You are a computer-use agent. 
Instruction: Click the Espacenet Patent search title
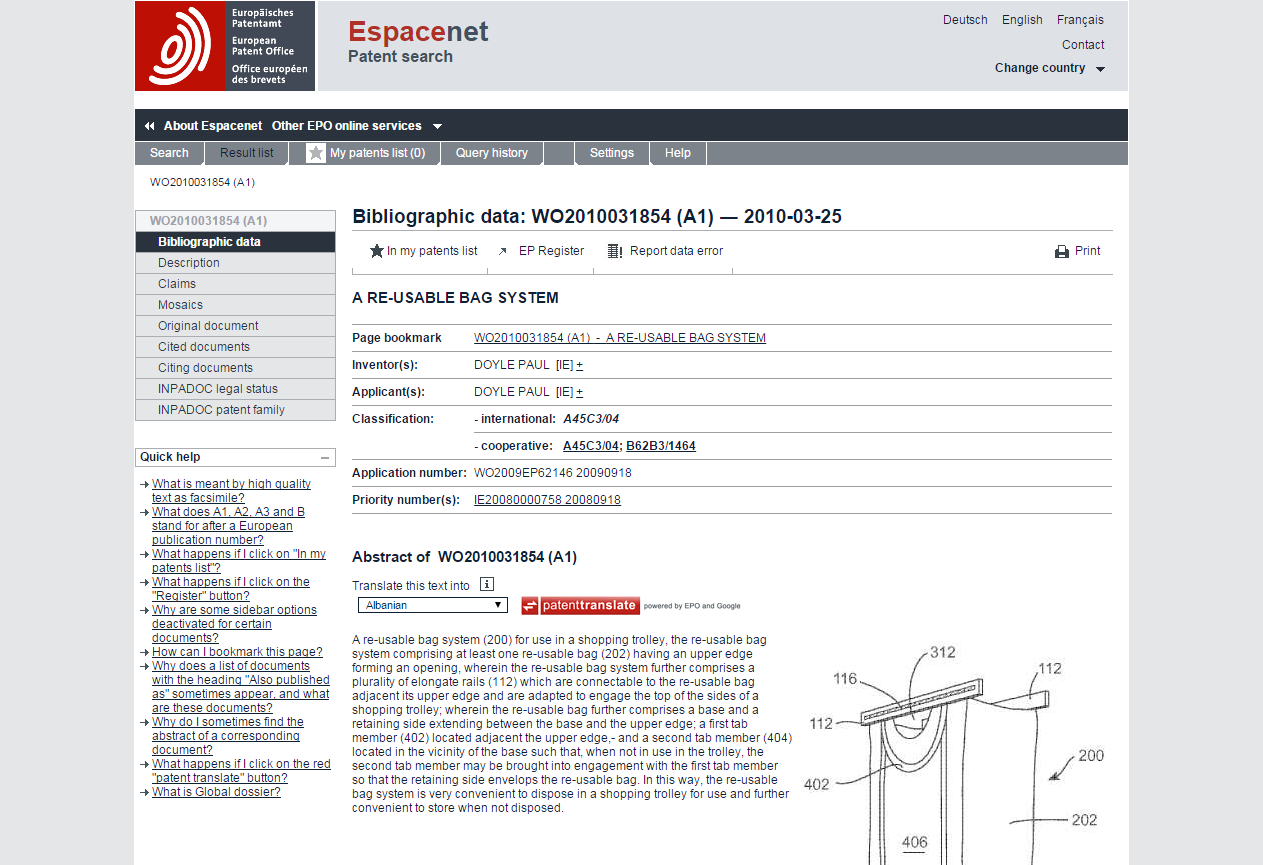[418, 42]
